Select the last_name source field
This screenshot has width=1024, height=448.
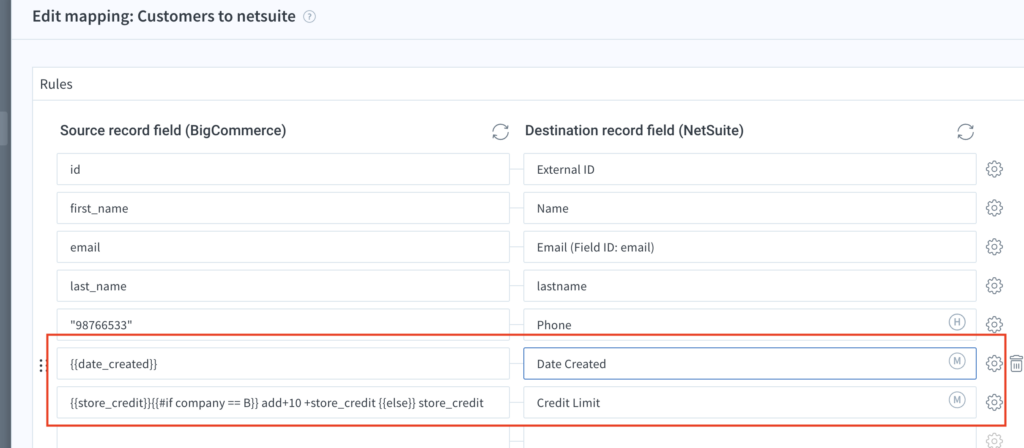click(x=283, y=286)
